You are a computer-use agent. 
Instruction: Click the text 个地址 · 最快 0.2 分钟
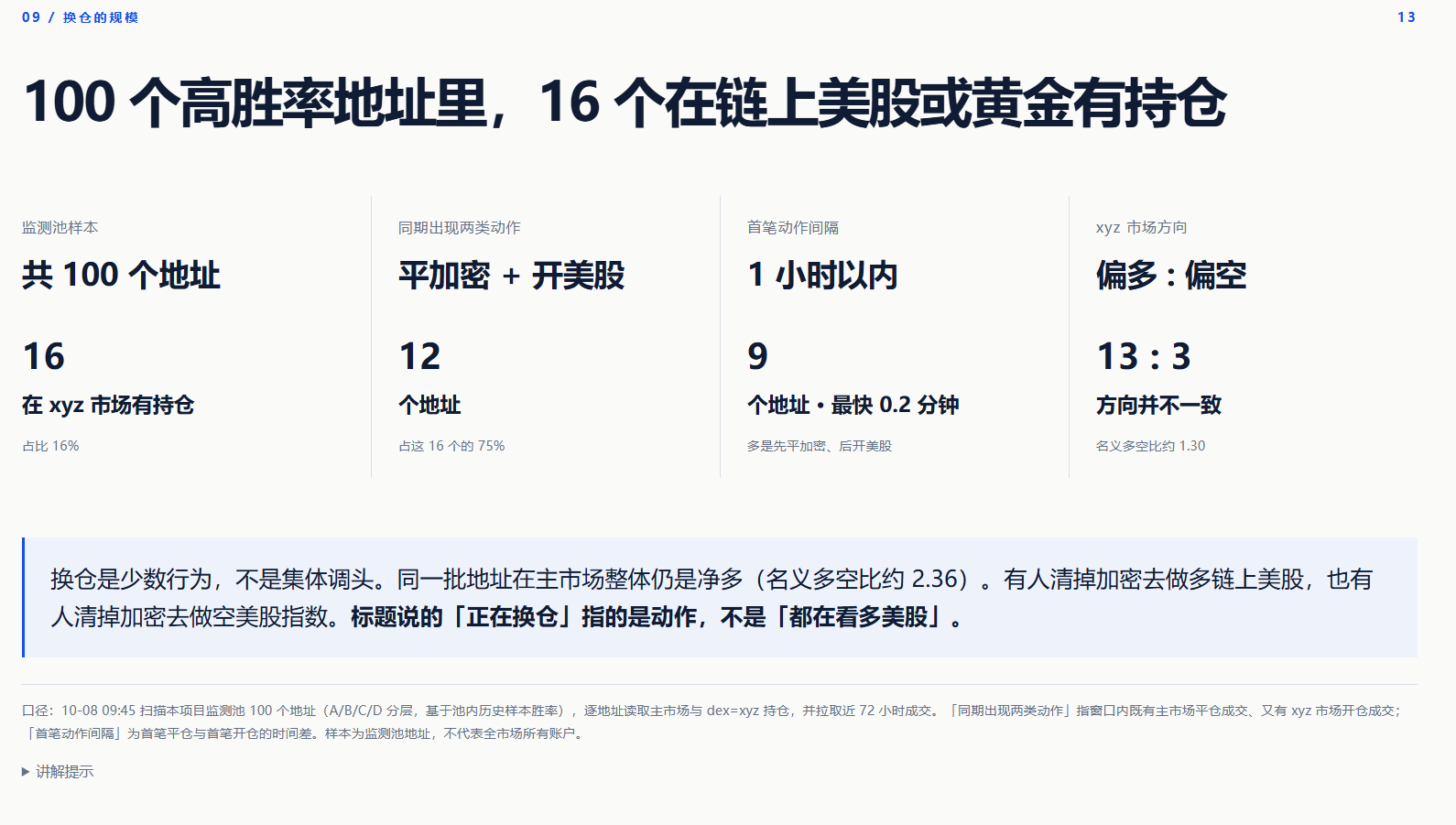coord(853,405)
